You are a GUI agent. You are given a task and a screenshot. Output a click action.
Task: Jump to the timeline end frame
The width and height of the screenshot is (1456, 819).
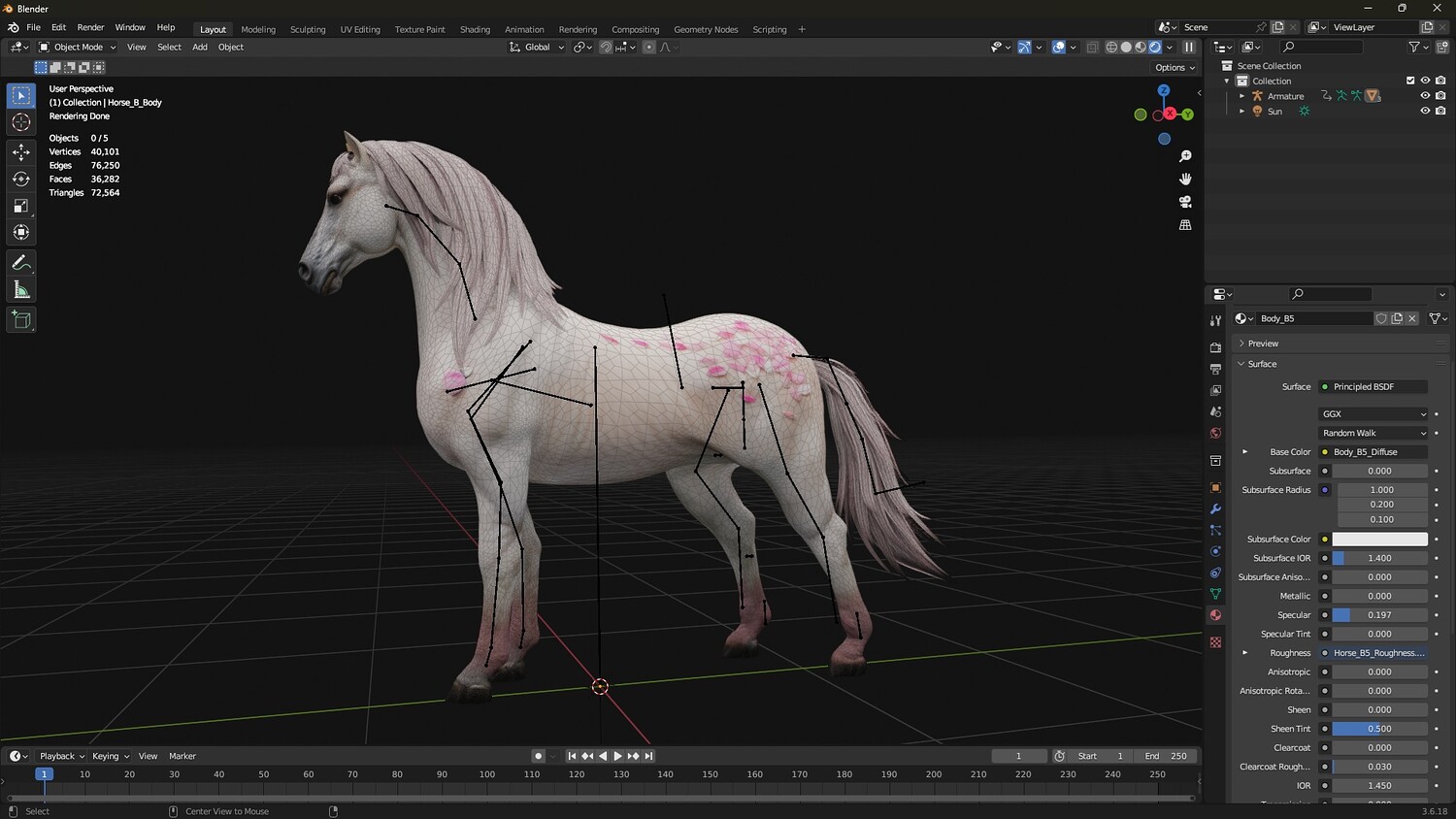coord(648,756)
